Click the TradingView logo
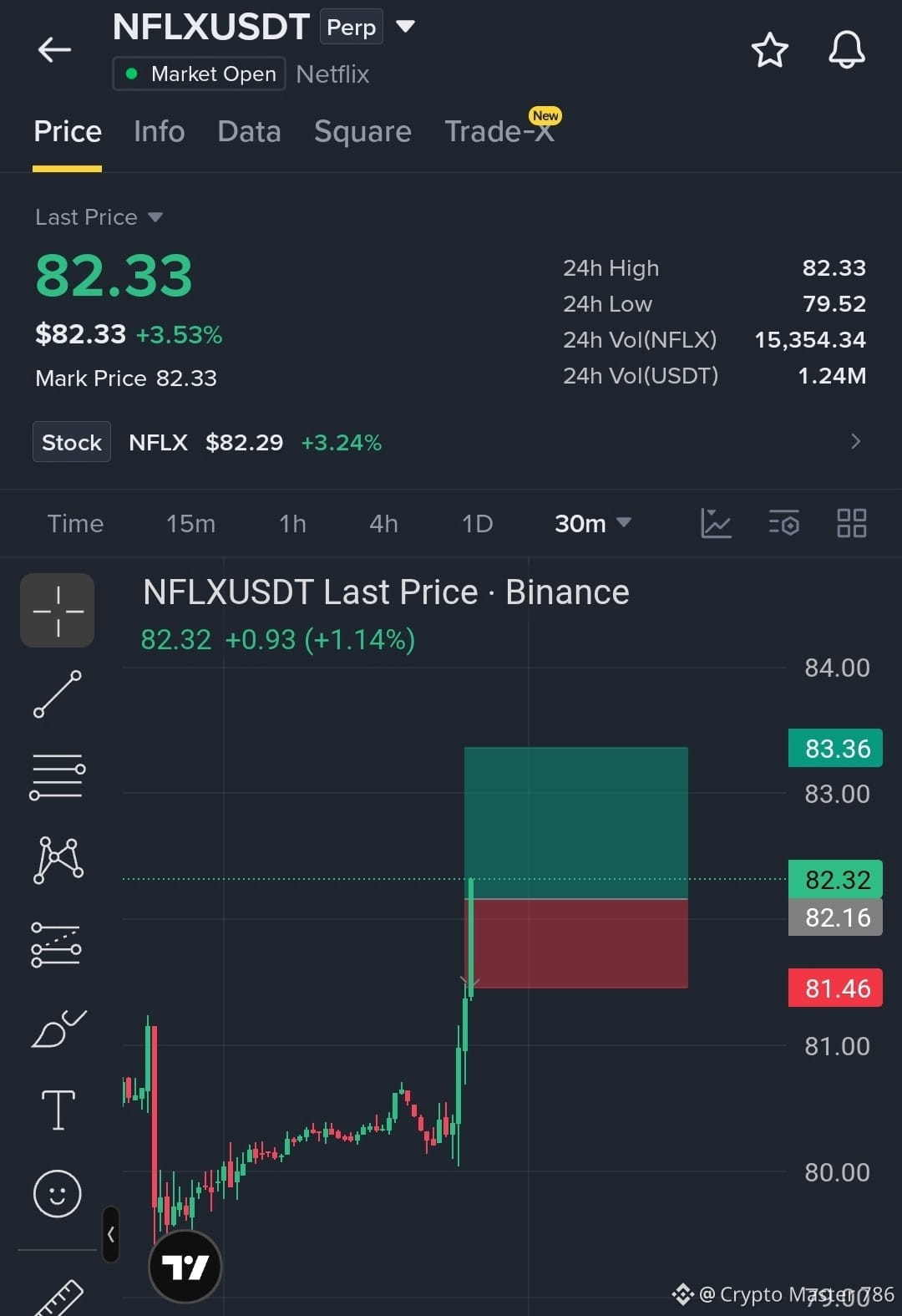 [x=185, y=1267]
